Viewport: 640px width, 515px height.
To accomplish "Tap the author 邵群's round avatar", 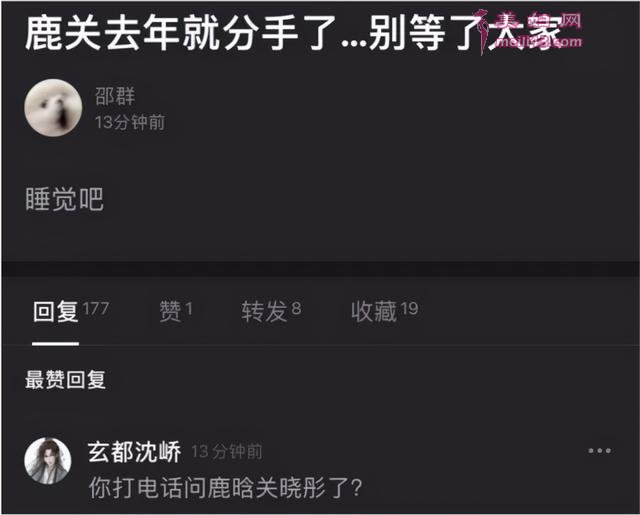I will pyautogui.click(x=53, y=108).
